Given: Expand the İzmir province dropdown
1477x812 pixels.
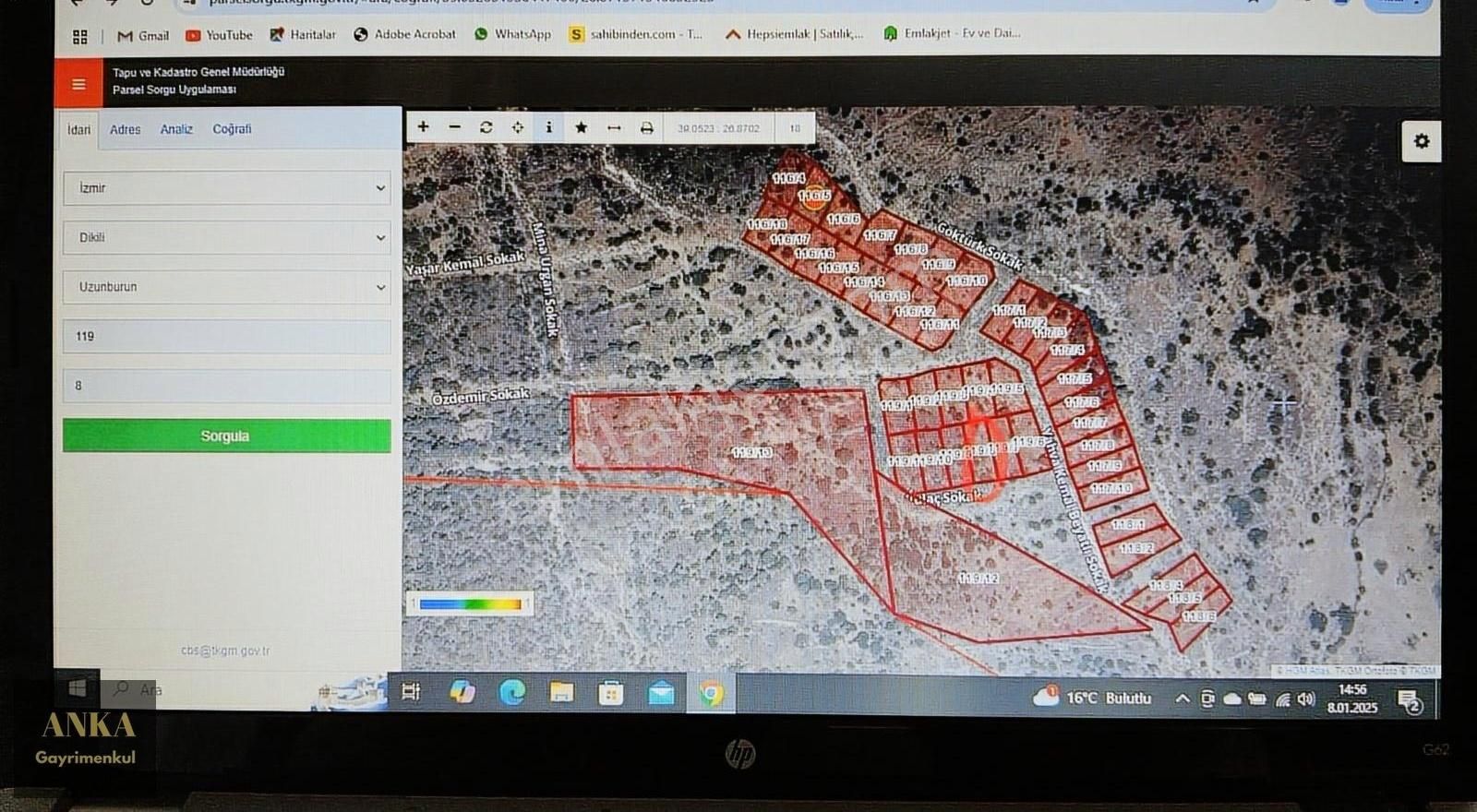Looking at the screenshot, I should point(227,188).
